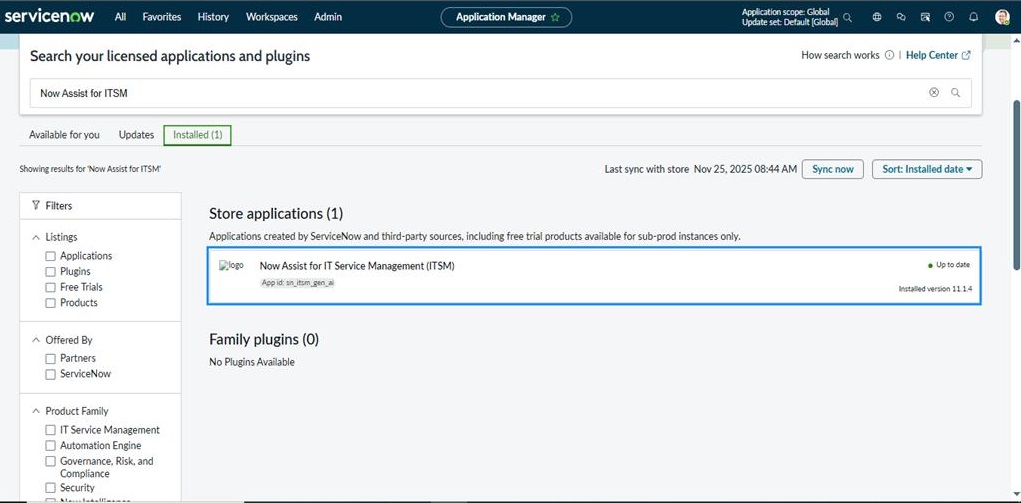The height and width of the screenshot is (503, 1021).
Task: Enable the Free Trials checkbox
Action: point(51,287)
